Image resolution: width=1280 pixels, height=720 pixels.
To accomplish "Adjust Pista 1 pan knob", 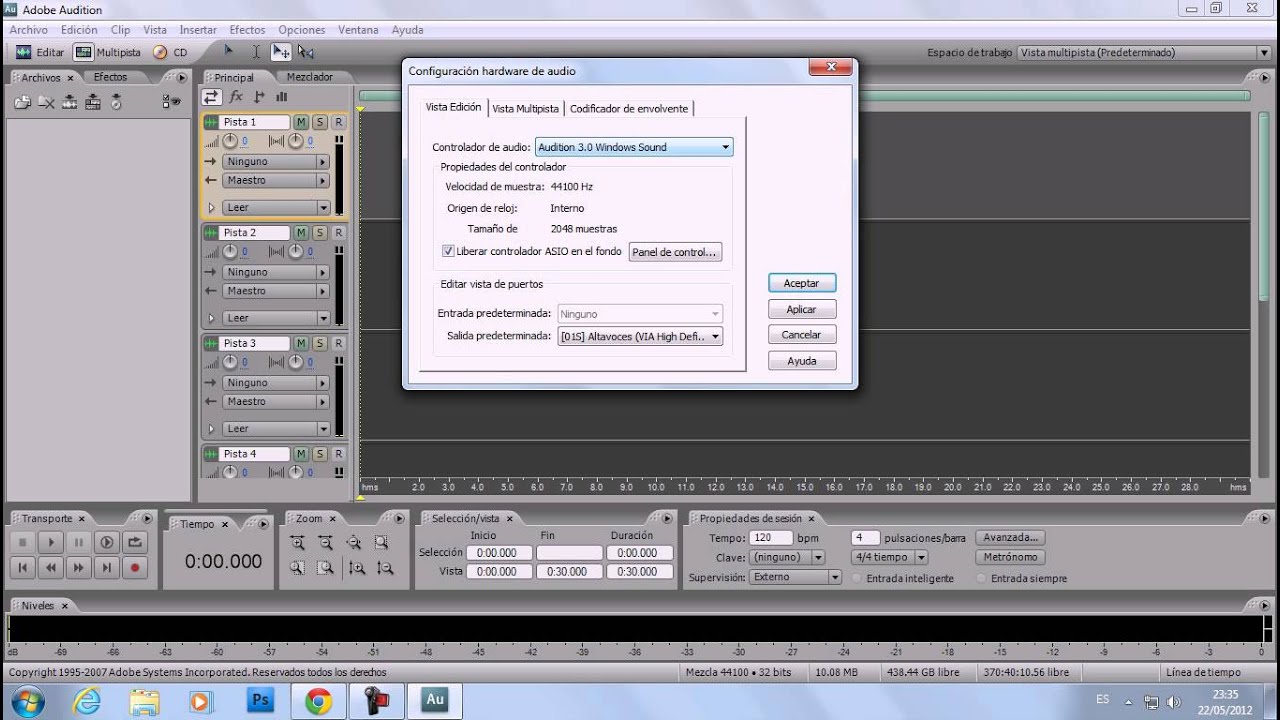I will (296, 141).
